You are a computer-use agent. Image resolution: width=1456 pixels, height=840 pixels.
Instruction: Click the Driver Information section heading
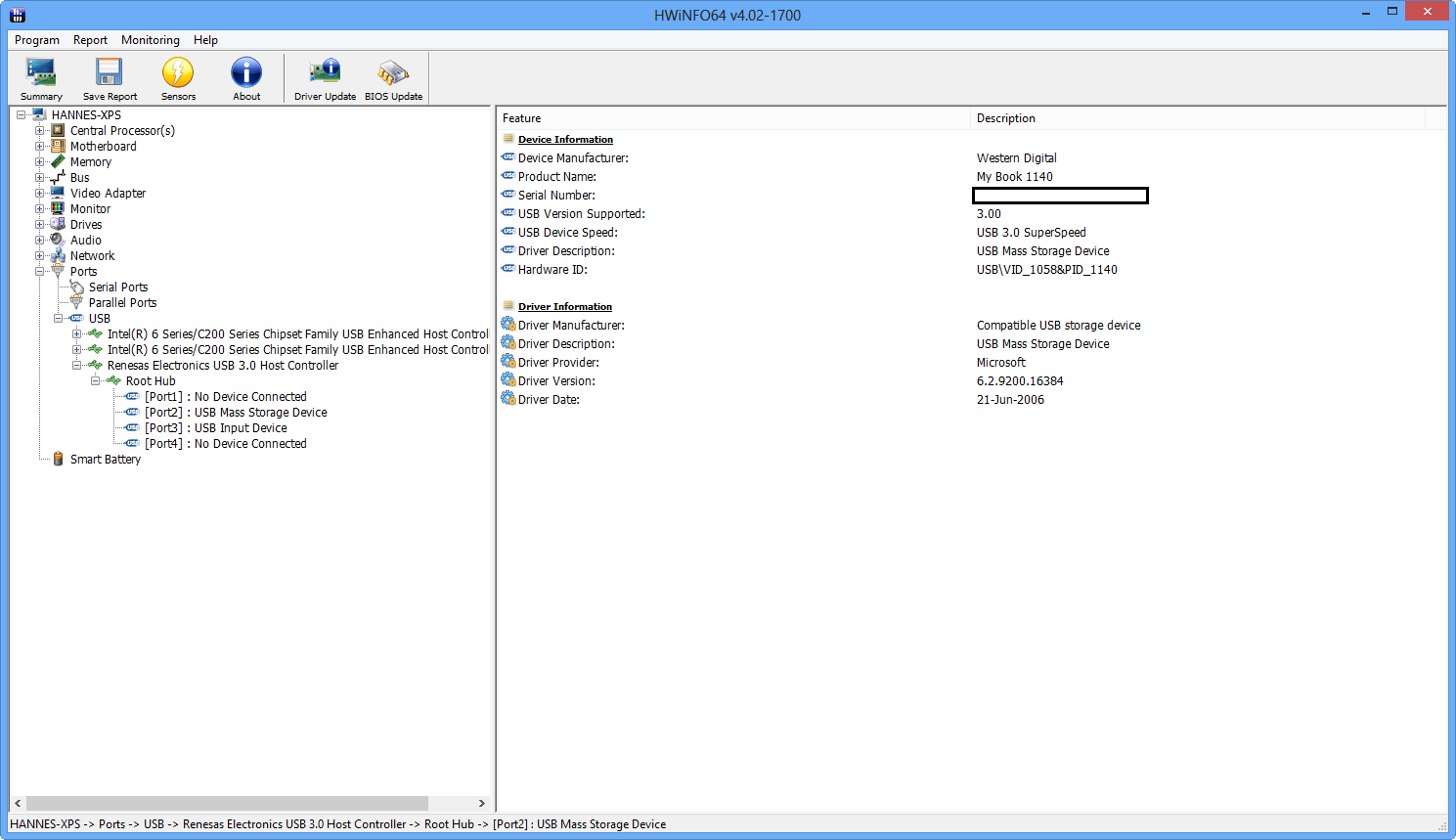click(x=565, y=306)
